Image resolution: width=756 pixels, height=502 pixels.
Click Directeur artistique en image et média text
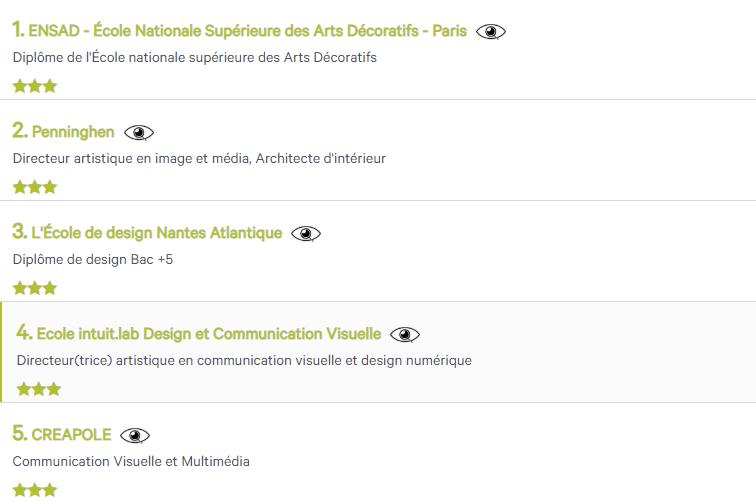coord(199,158)
